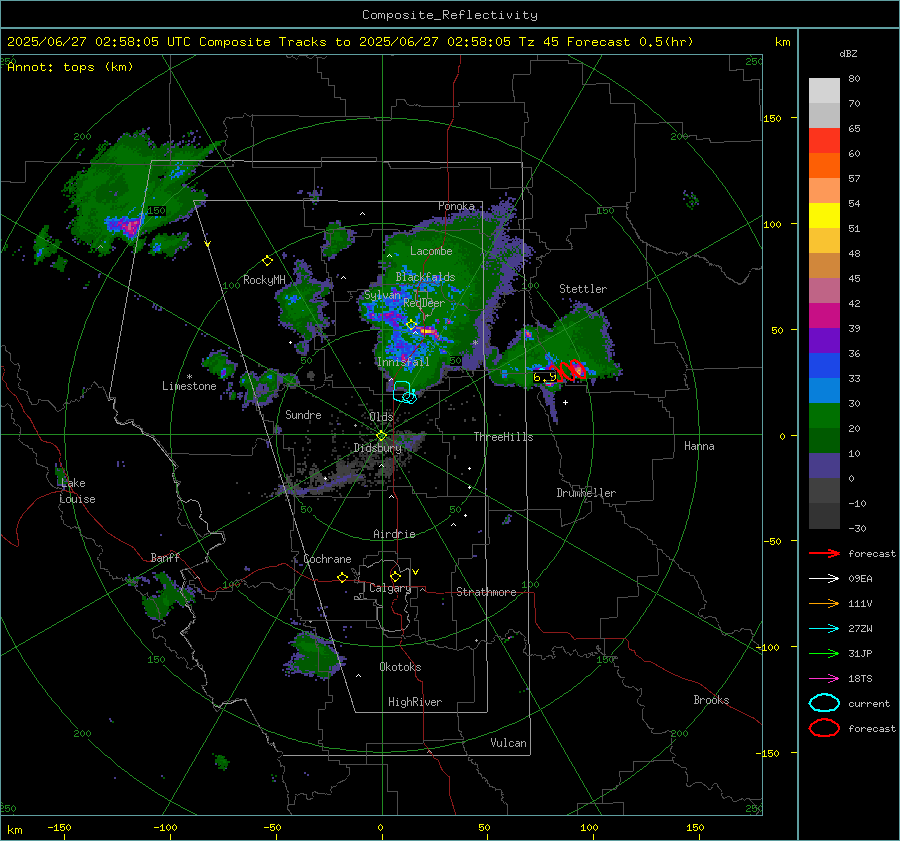Pick yellow swatch between 54 and 51
900x841 pixels.
(824, 216)
